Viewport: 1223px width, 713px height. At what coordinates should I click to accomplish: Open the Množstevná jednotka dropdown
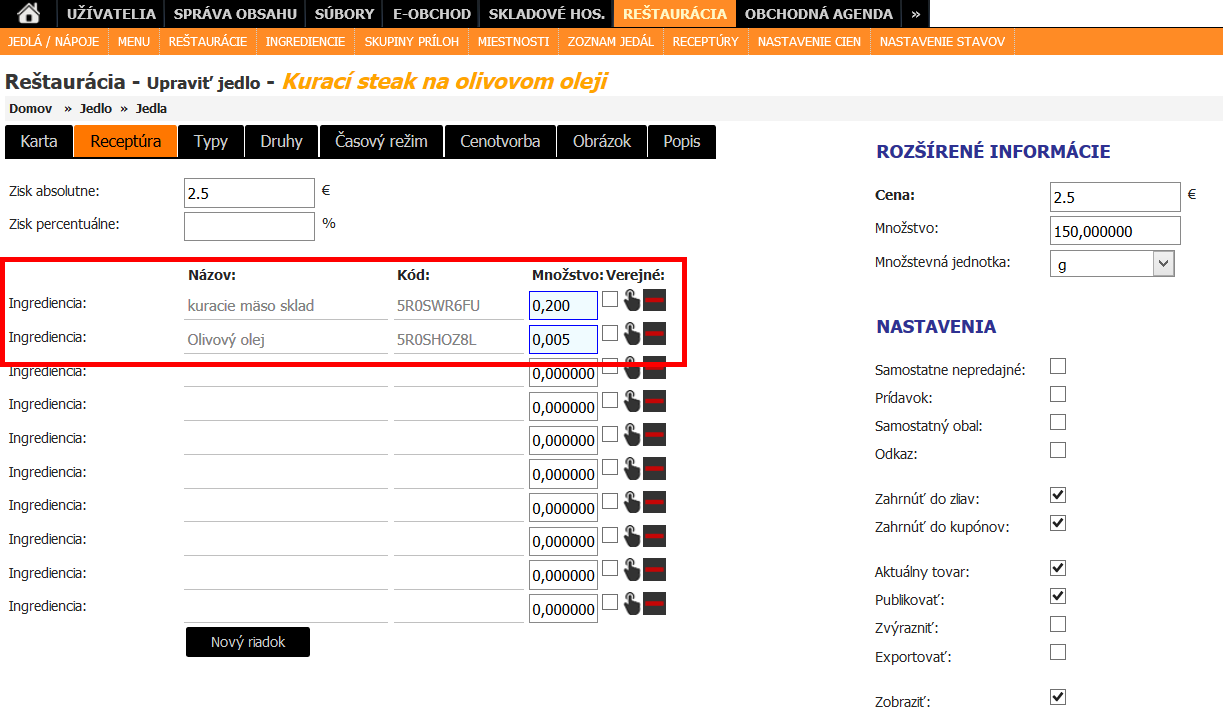pos(1112,263)
